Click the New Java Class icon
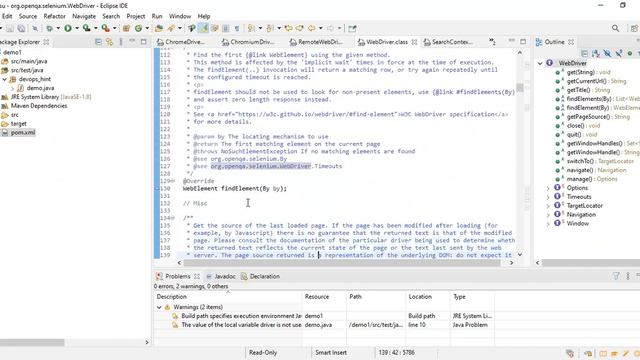This screenshot has width=640, height=360. [x=138, y=28]
